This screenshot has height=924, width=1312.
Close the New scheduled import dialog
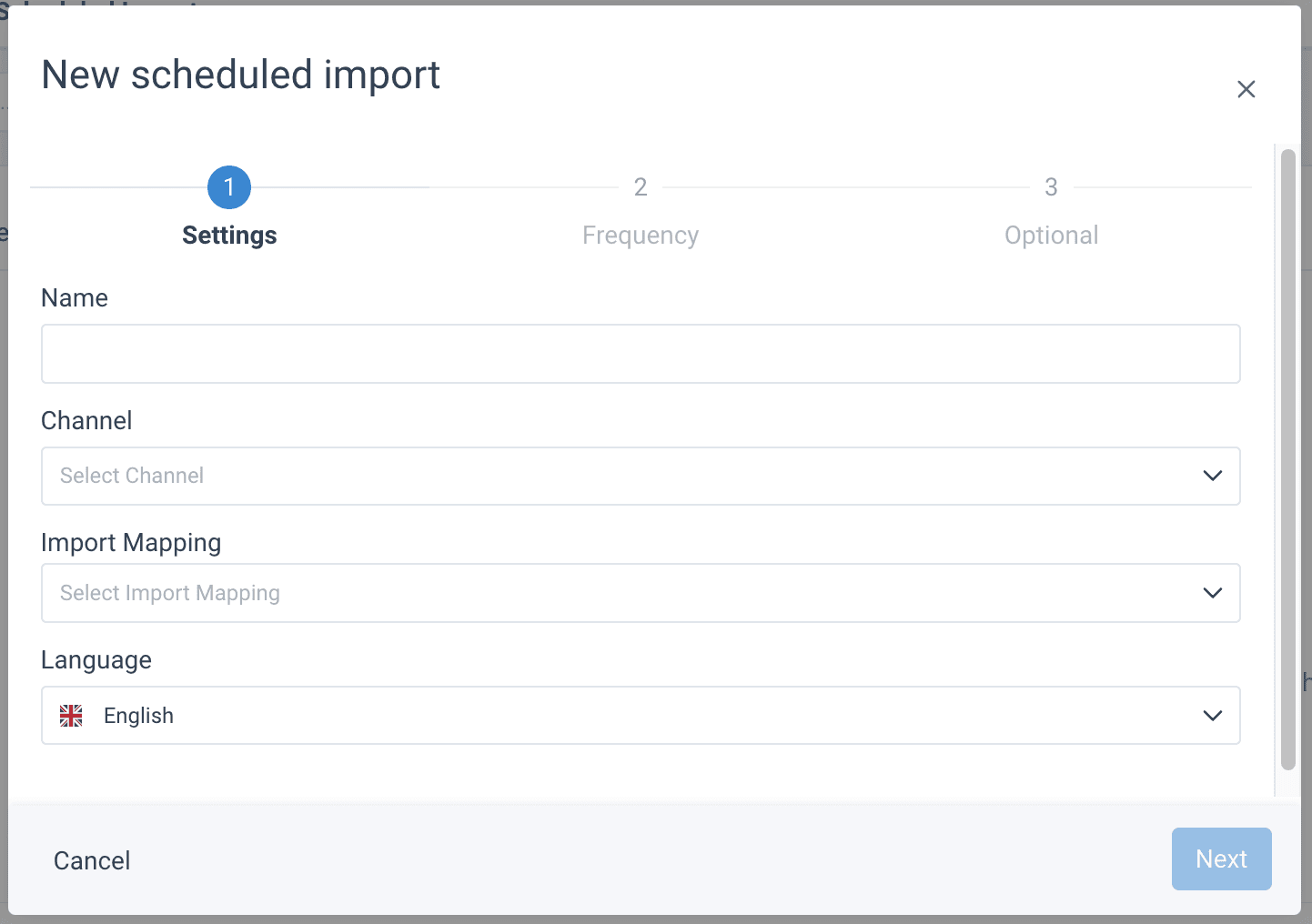click(x=1246, y=89)
